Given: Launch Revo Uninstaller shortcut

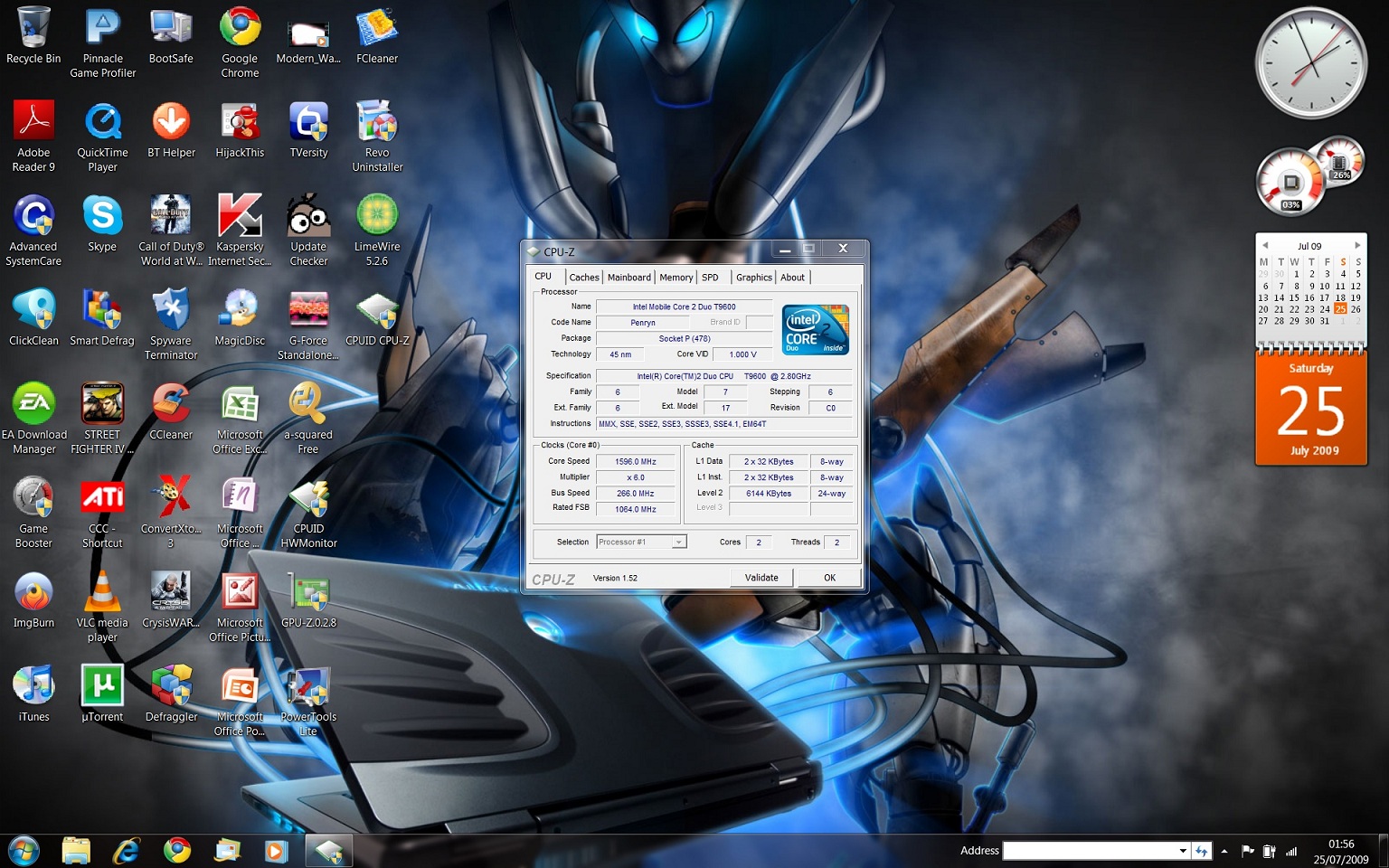Looking at the screenshot, I should [377, 136].
